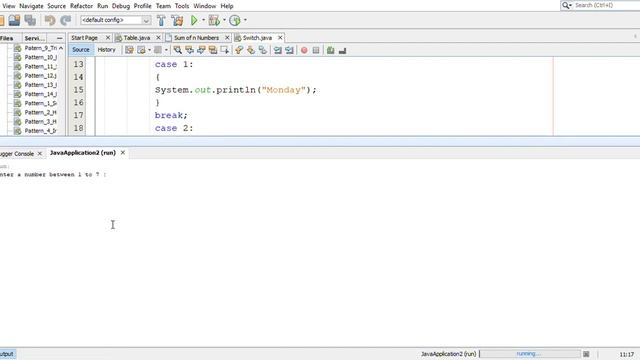Click the Uncomment editor toolbar icon
The height and width of the screenshot is (360, 640).
point(342,50)
